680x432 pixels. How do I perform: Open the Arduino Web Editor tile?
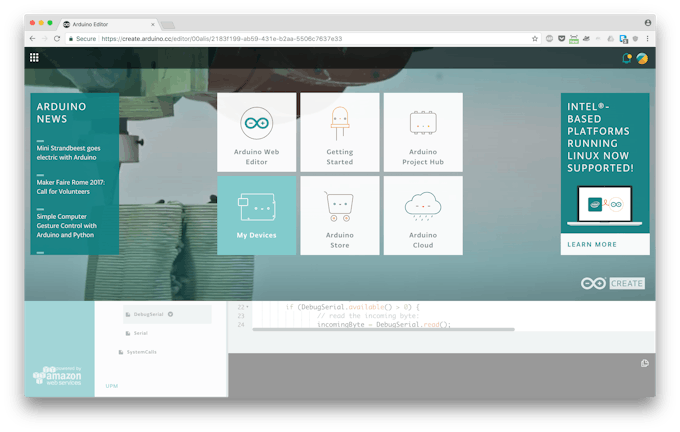tap(257, 132)
